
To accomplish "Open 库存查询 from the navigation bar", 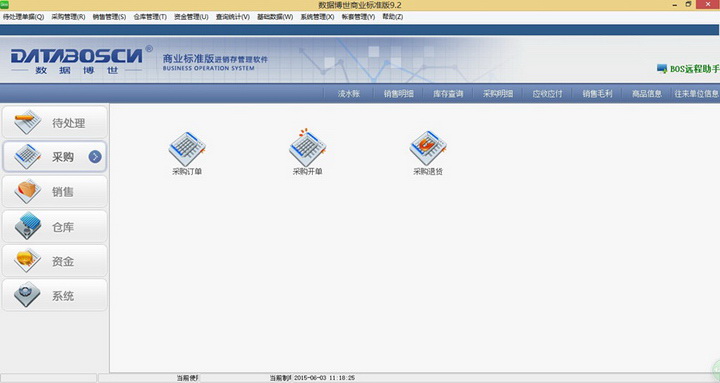I will 448,94.
